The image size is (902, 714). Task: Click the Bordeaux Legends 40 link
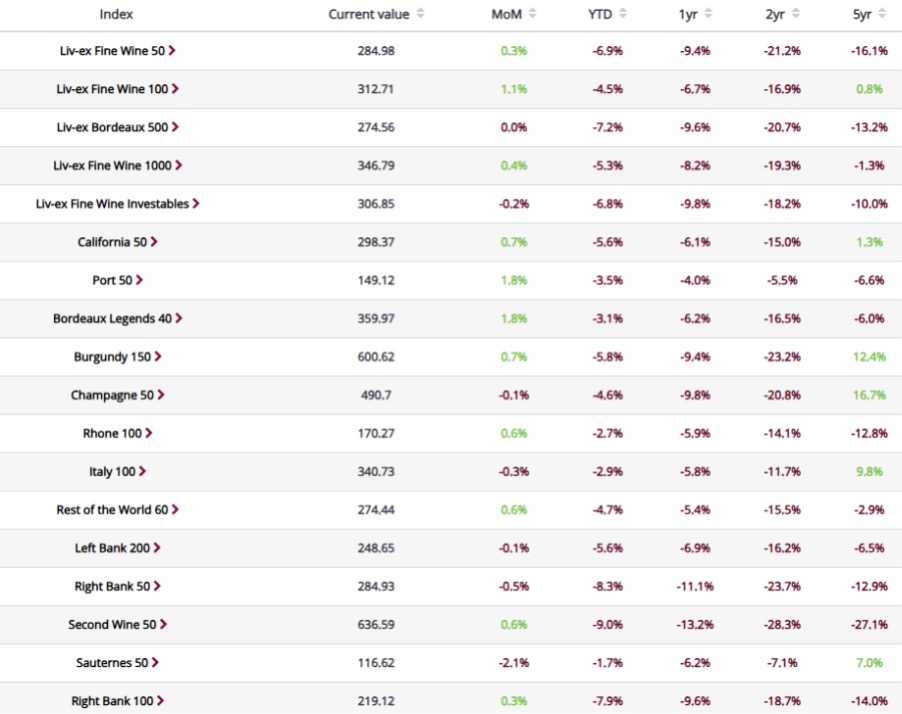pyautogui.click(x=111, y=319)
